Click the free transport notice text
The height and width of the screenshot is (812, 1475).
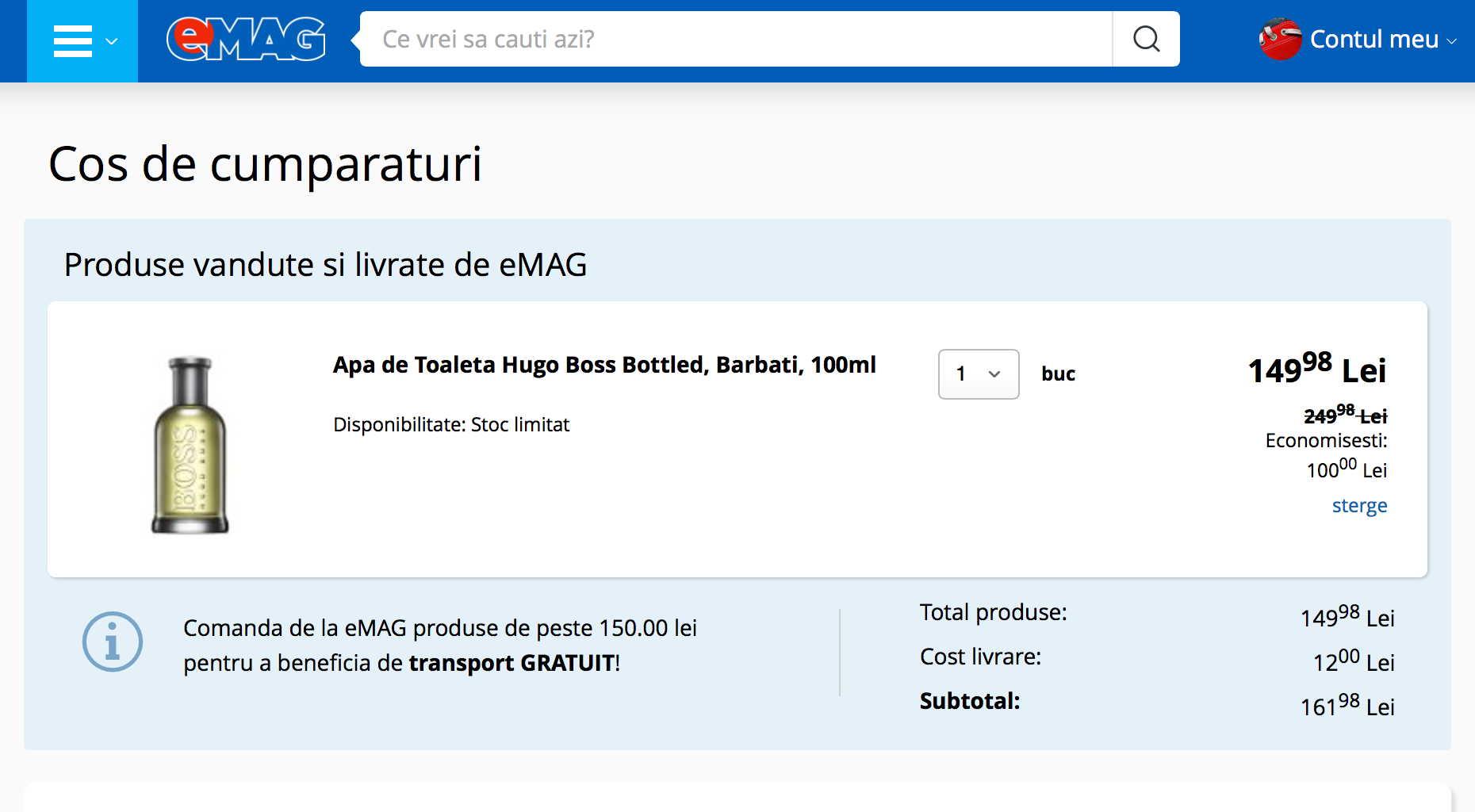coord(440,645)
